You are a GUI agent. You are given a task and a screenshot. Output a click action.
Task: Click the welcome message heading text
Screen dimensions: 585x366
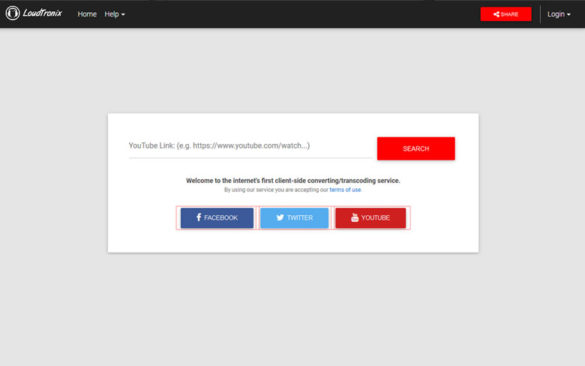tap(293, 181)
